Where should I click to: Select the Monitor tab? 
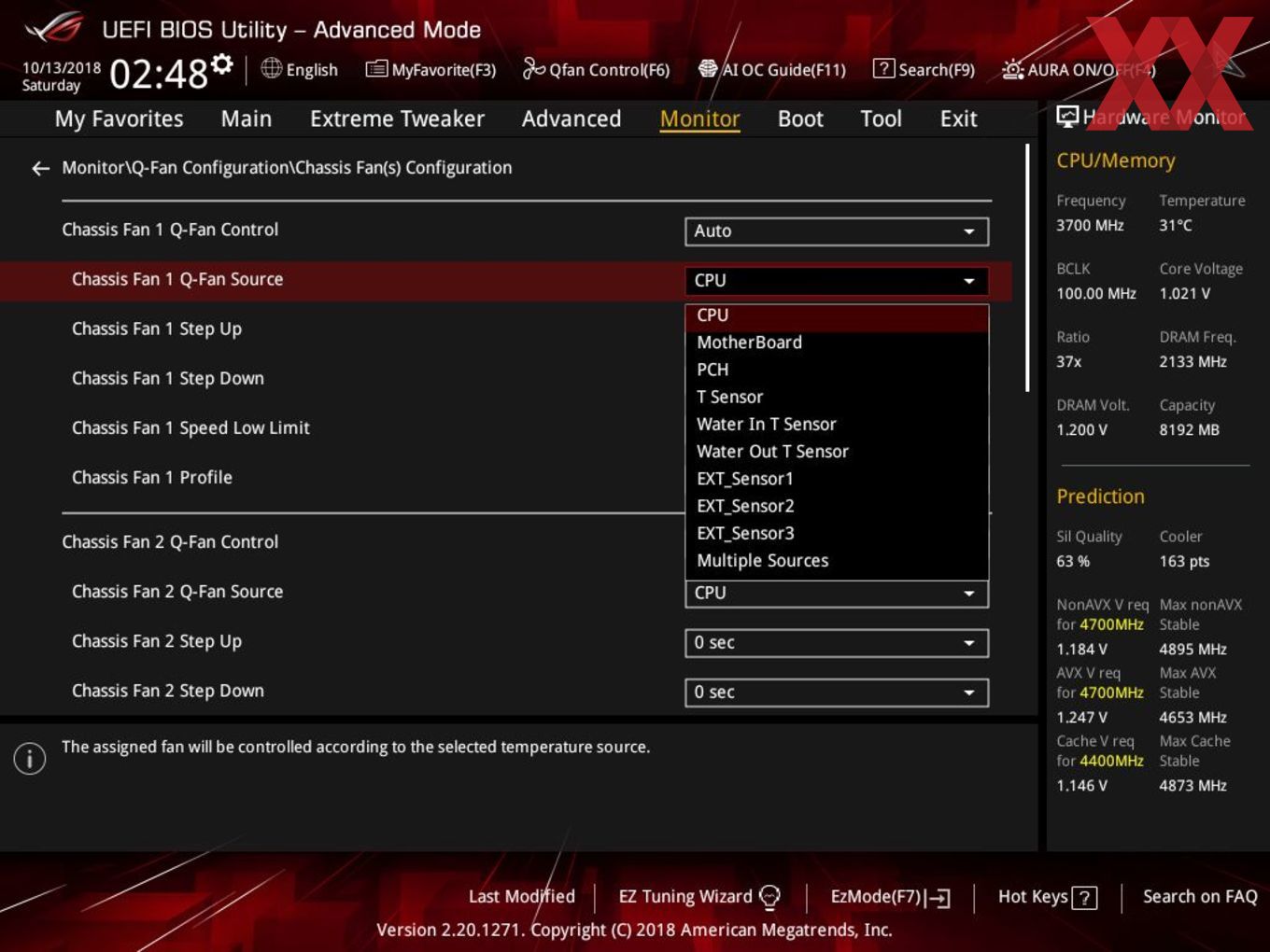point(699,119)
